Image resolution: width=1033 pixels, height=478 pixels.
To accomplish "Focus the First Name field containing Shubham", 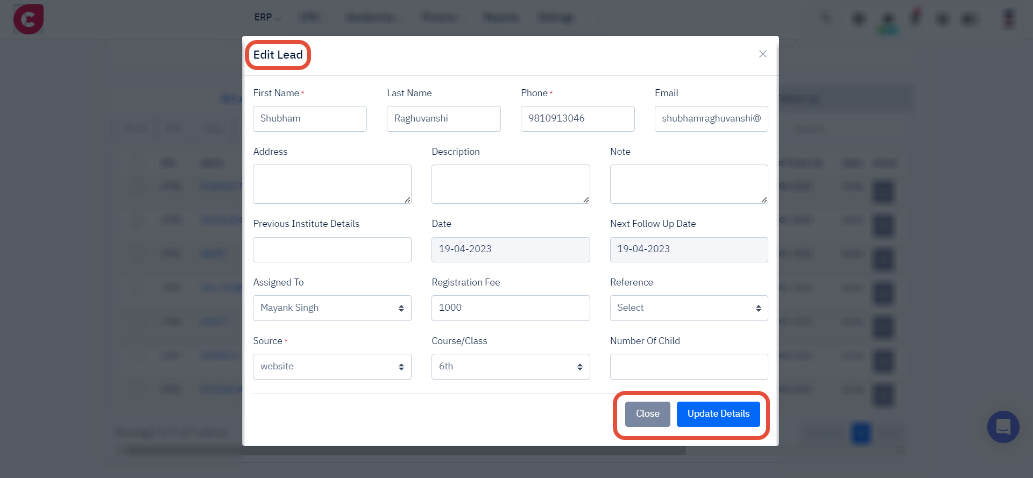I will click(x=310, y=119).
